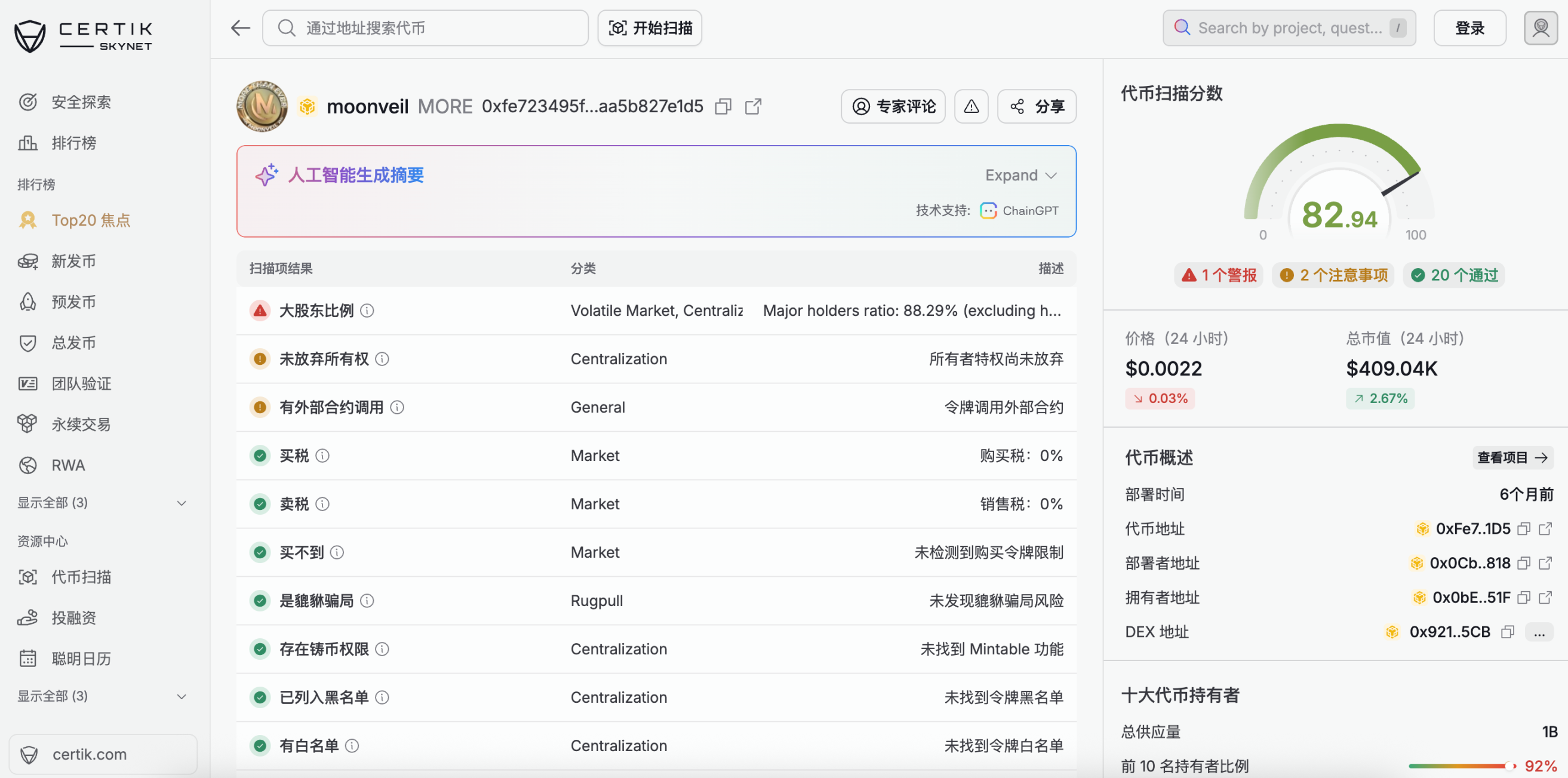Screen dimensions: 1568x778
Task: Copy the deployer address 0x0Cb..818
Action: [x=1523, y=563]
